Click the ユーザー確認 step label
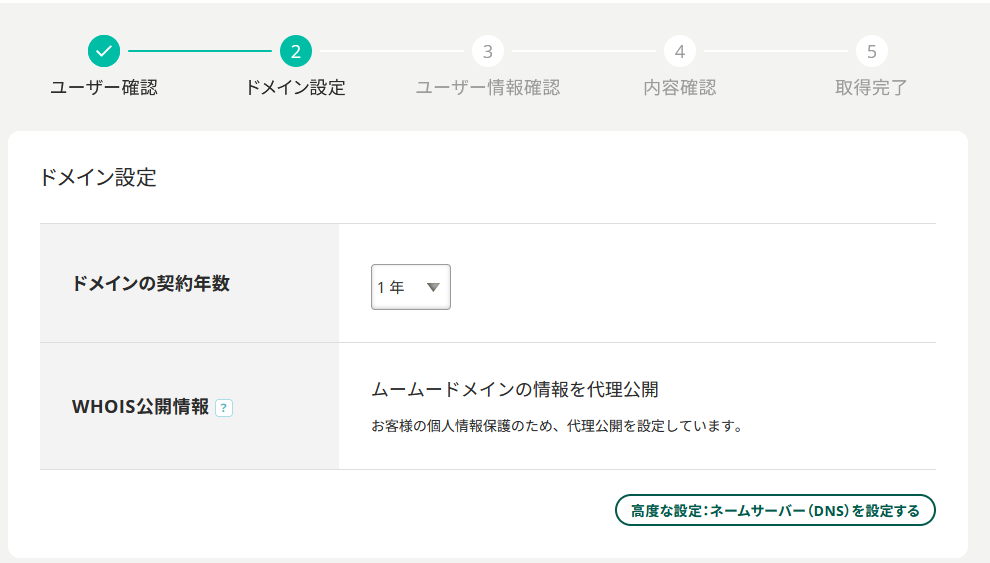This screenshot has width=990, height=563. point(104,87)
